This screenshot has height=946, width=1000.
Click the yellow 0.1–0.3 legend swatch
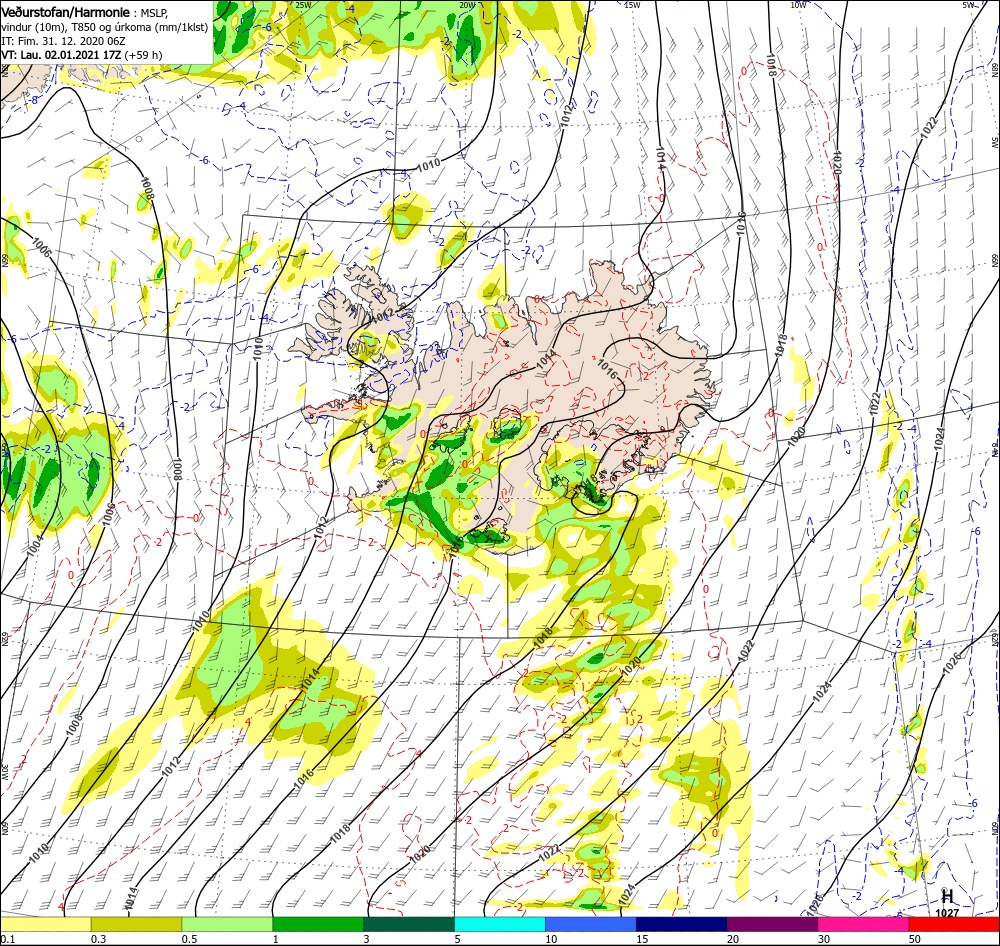46,924
